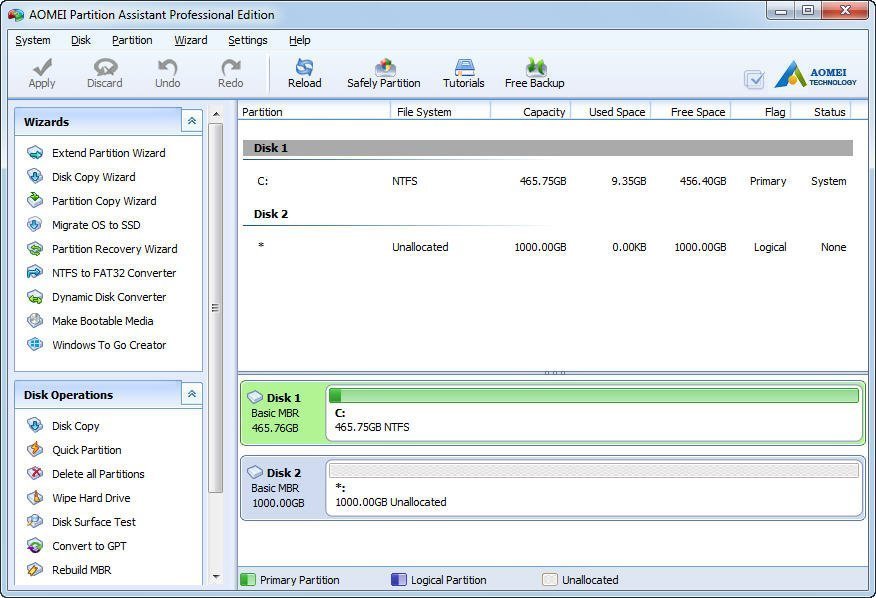Click the Flag column header
The image size is (876, 598).
pos(761,112)
